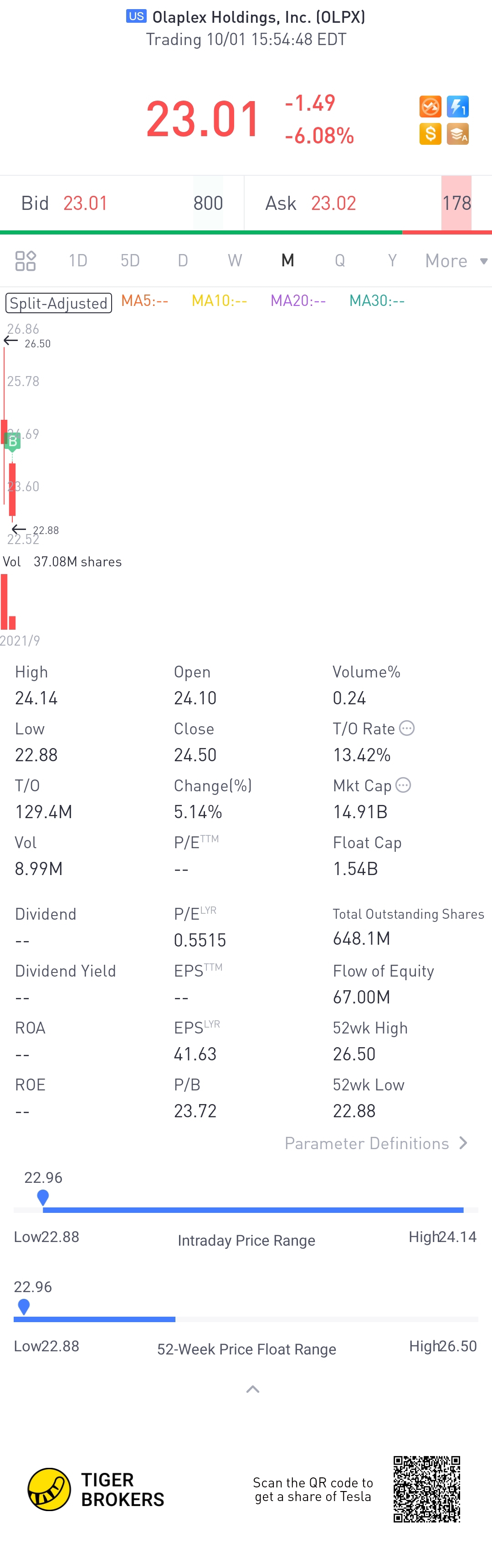Open the T/O Rate info bubble
The width and height of the screenshot is (492, 1568).
coord(407,728)
